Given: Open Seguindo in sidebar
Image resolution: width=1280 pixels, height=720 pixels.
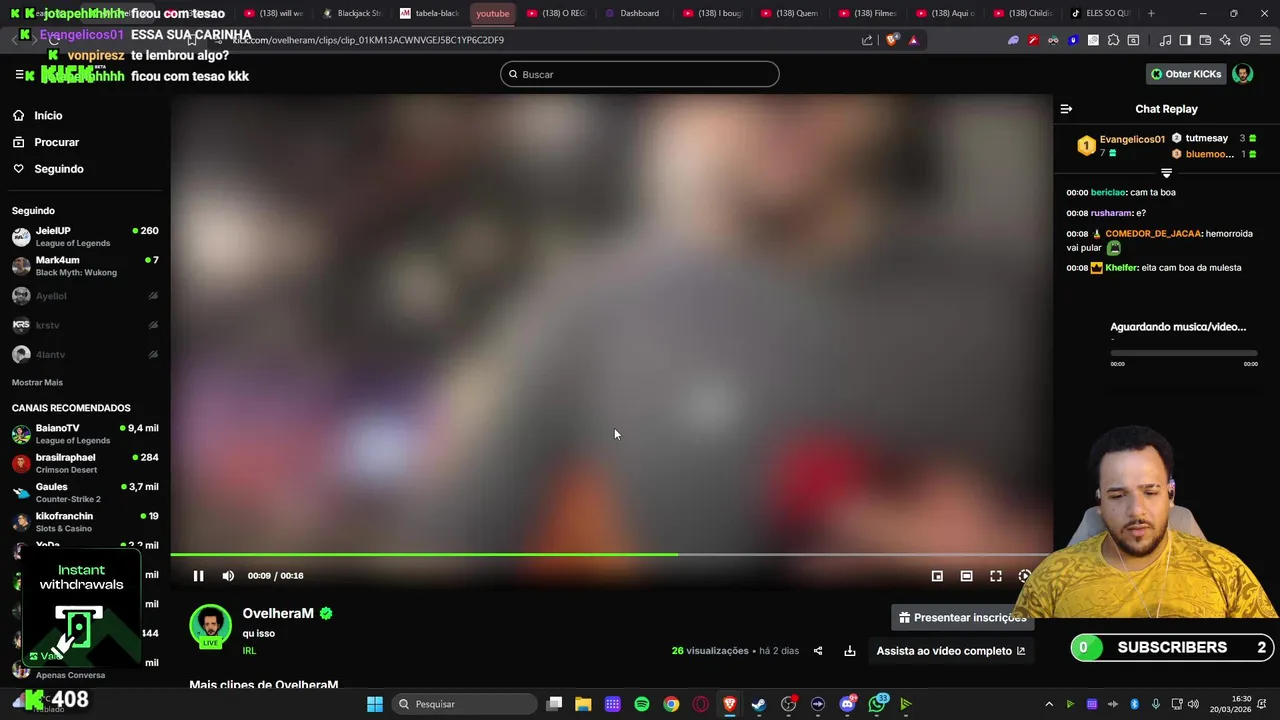Looking at the screenshot, I should 58,169.
